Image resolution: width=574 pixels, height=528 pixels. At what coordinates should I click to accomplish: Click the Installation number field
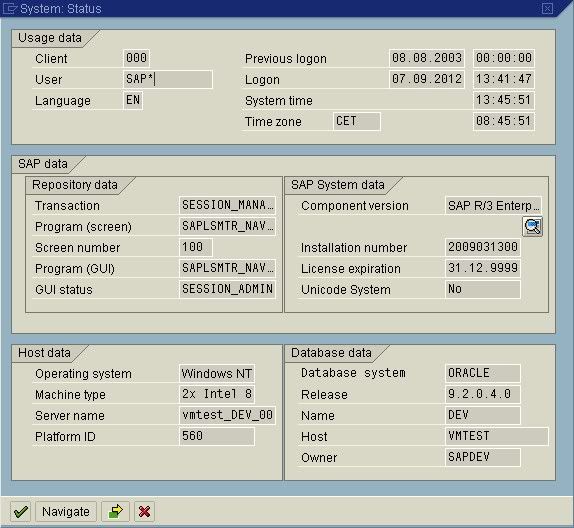[482, 247]
